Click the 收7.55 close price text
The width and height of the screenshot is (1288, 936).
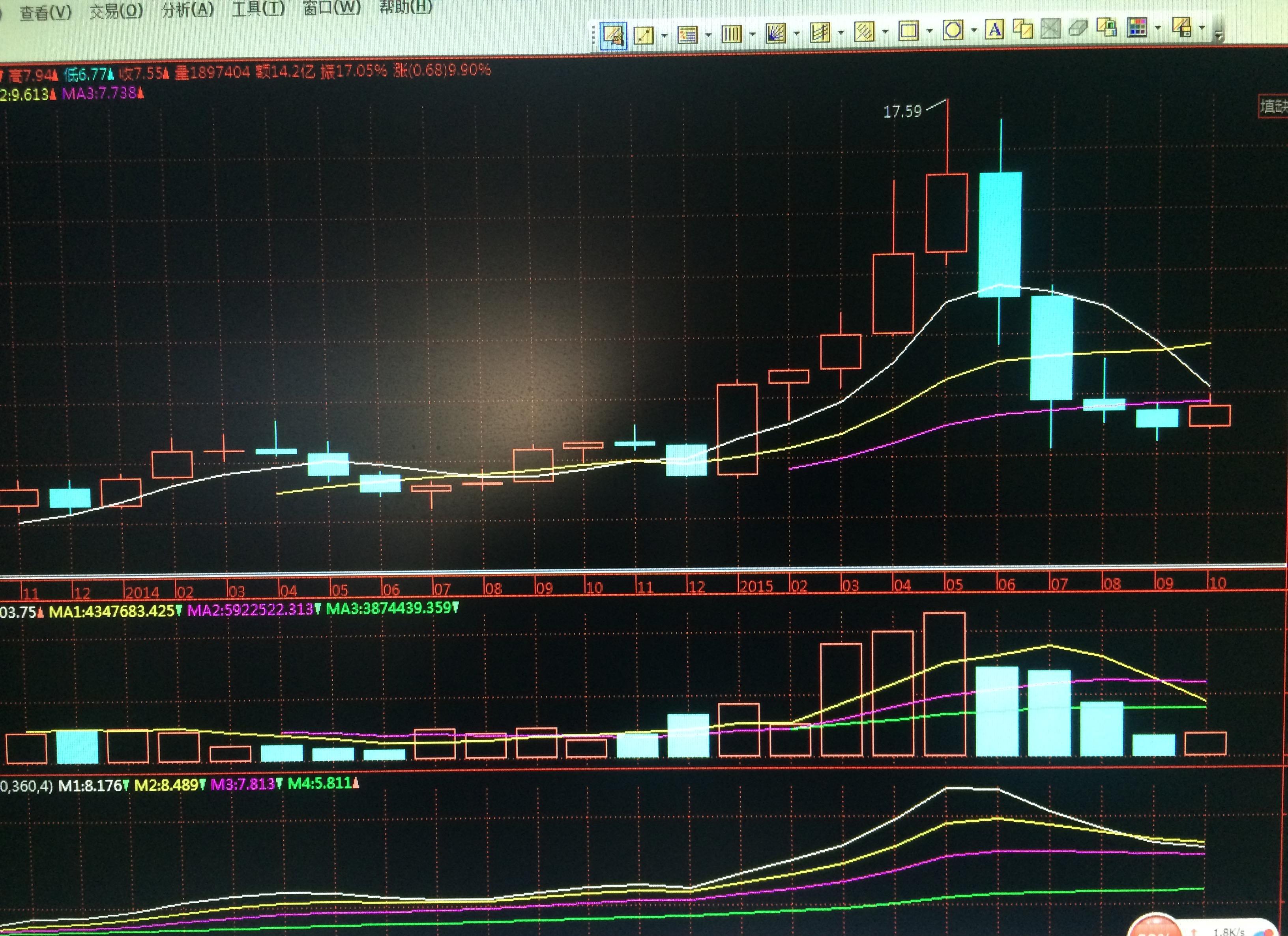(x=144, y=73)
